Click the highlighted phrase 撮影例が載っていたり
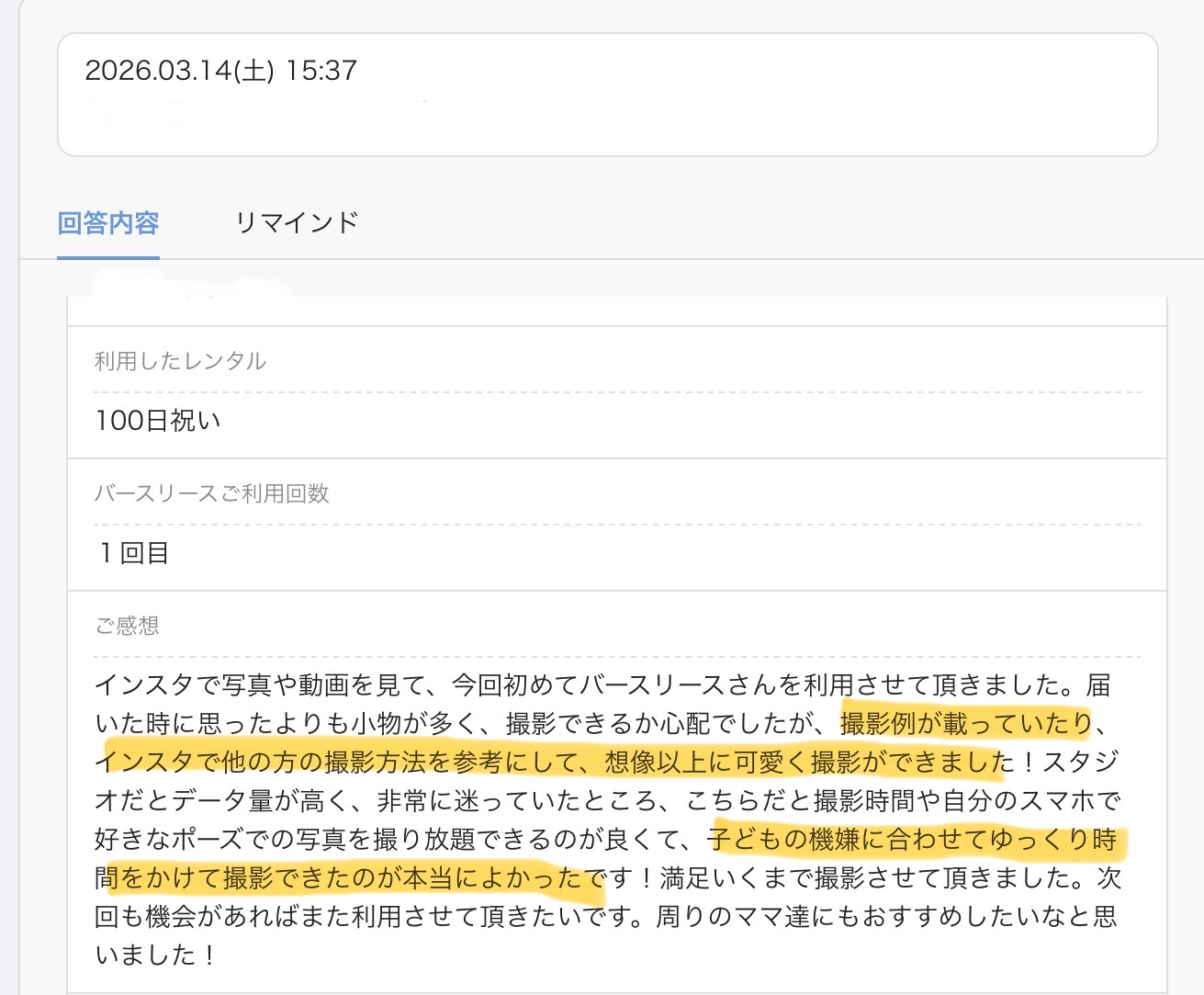This screenshot has width=1204, height=995. [965, 724]
